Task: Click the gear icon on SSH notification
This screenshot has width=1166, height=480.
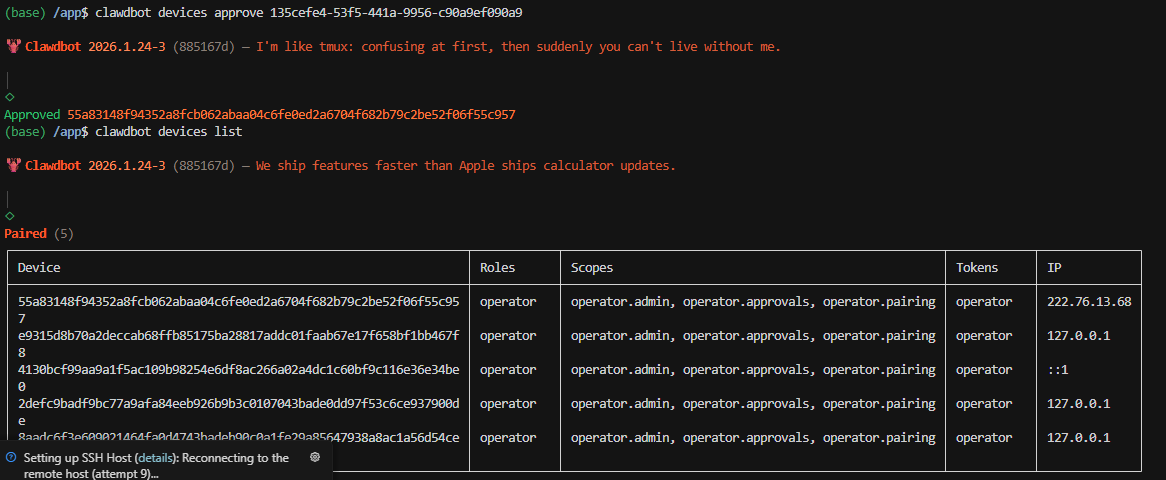Action: pyautogui.click(x=315, y=457)
